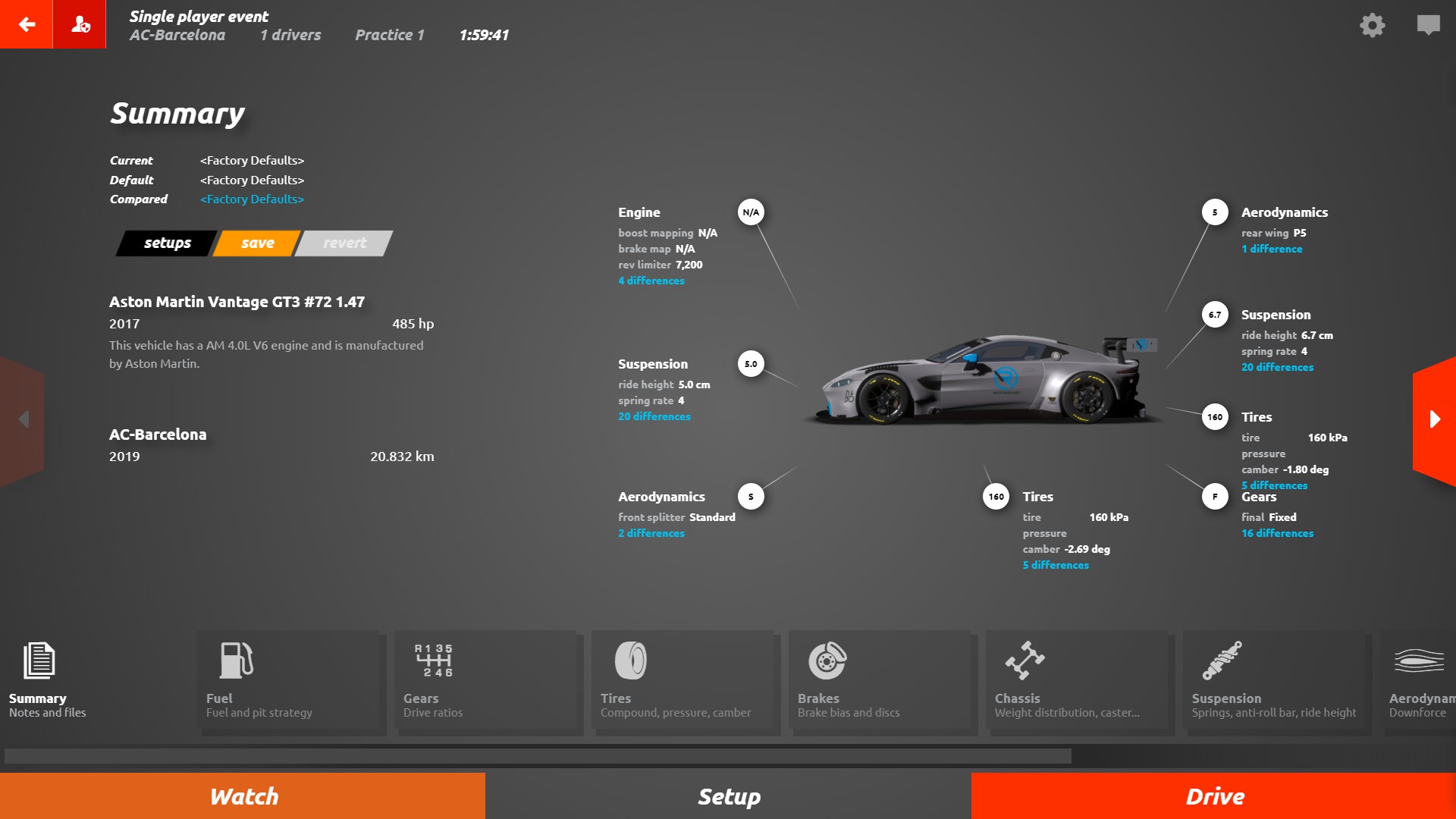Click the rear Suspension 6.7 marker

click(x=1215, y=315)
